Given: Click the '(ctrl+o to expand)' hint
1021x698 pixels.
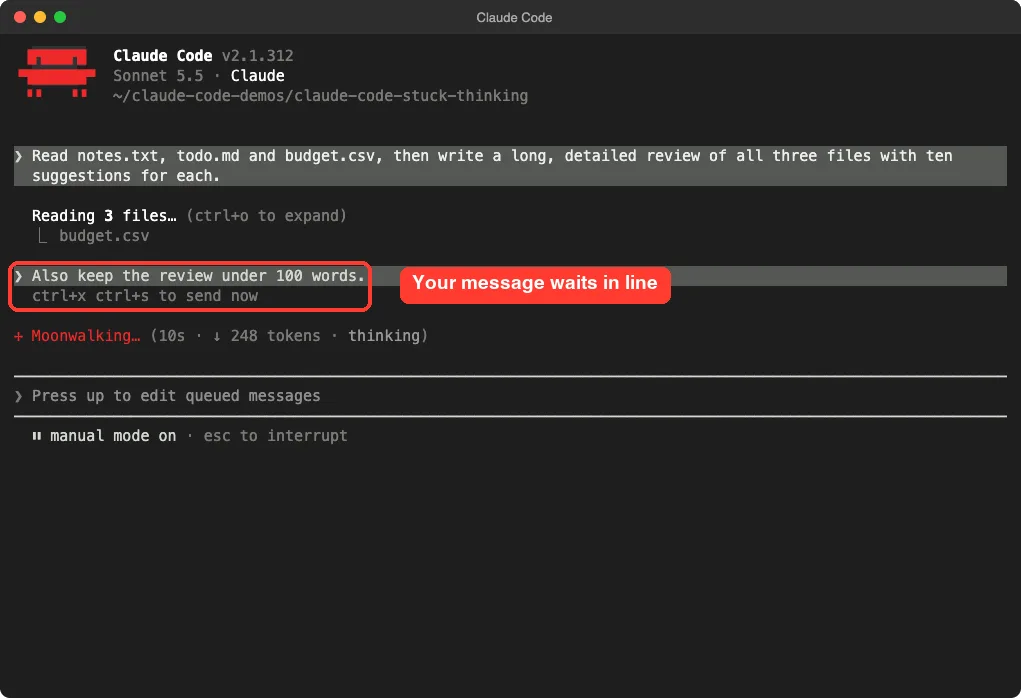Looking at the screenshot, I should point(266,216).
